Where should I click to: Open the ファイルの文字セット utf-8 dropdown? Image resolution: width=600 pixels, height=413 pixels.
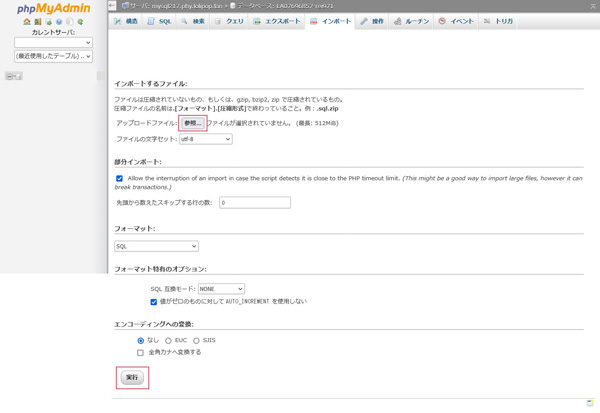pyautogui.click(x=205, y=139)
